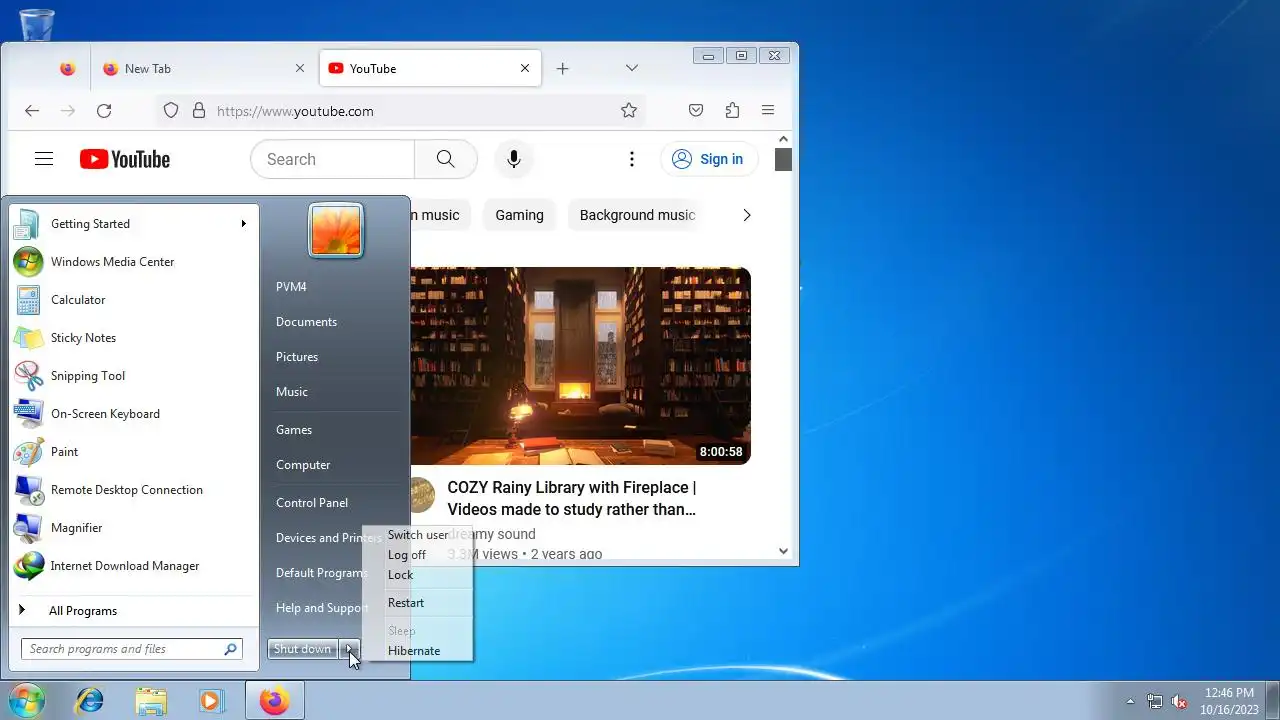Start voice search with microphone

click(x=514, y=159)
